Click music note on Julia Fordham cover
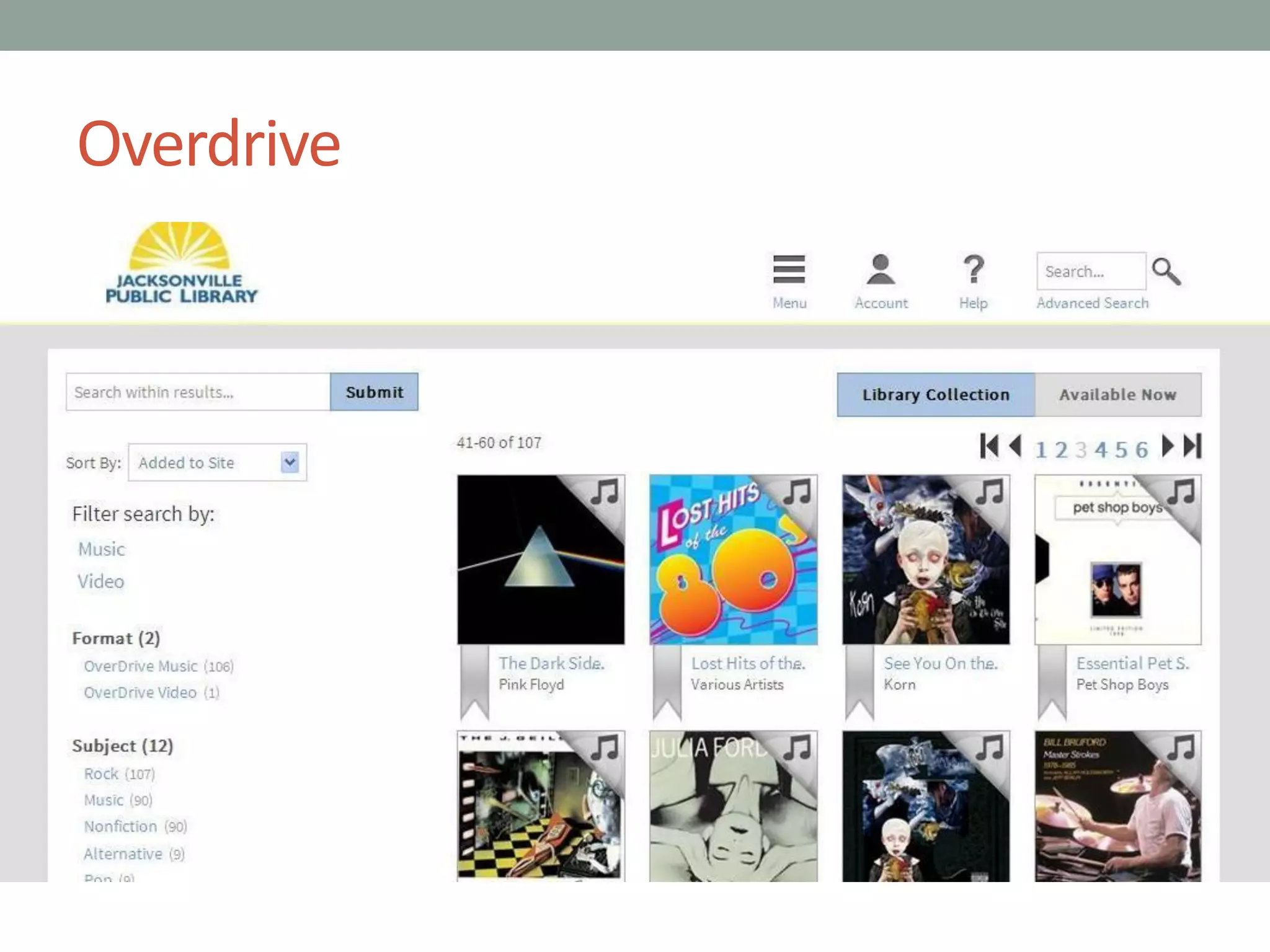Image resolution: width=1270 pixels, height=952 pixels. pos(797,748)
